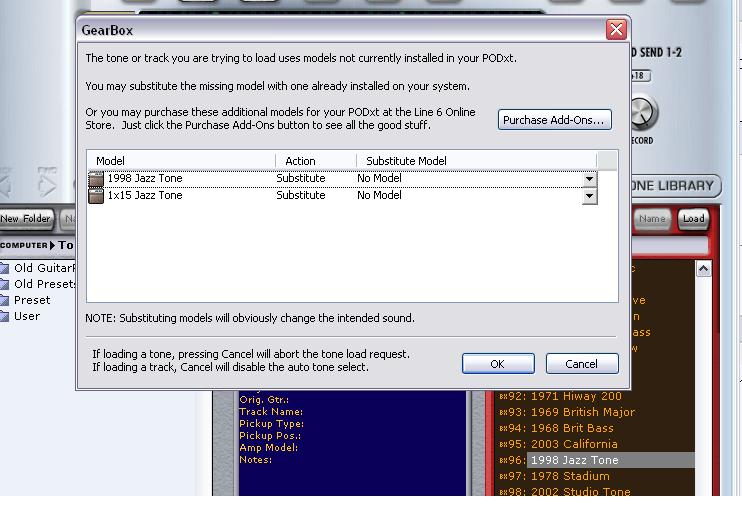Select the 1x15 Jazz Tone row text
Viewport: 742px width, 512px height.
(145, 195)
